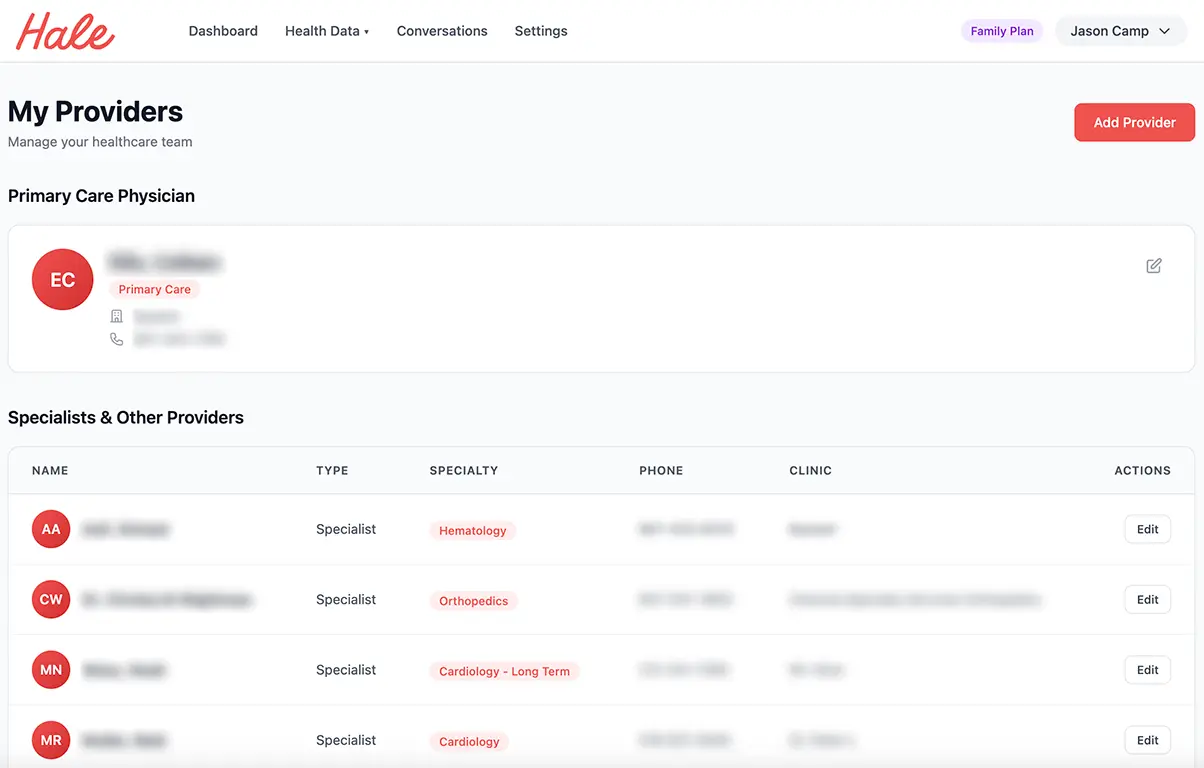Viewport: 1204px width, 768px height.
Task: Edit the Hematology specialist row
Action: pyautogui.click(x=1148, y=529)
